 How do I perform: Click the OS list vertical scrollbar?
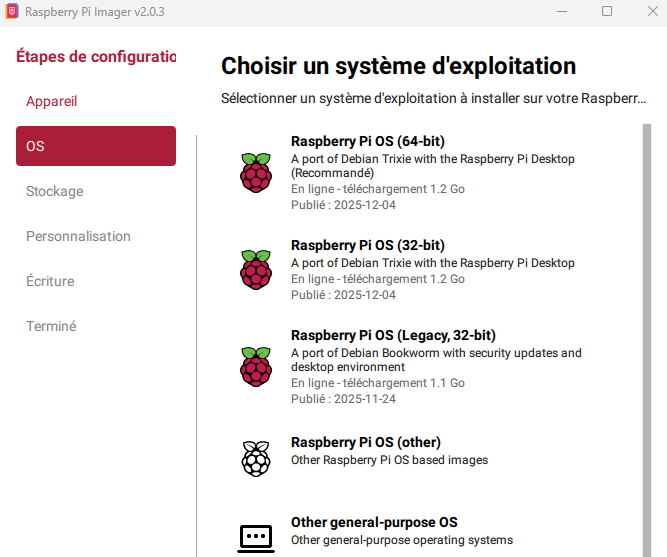pyautogui.click(x=646, y=300)
